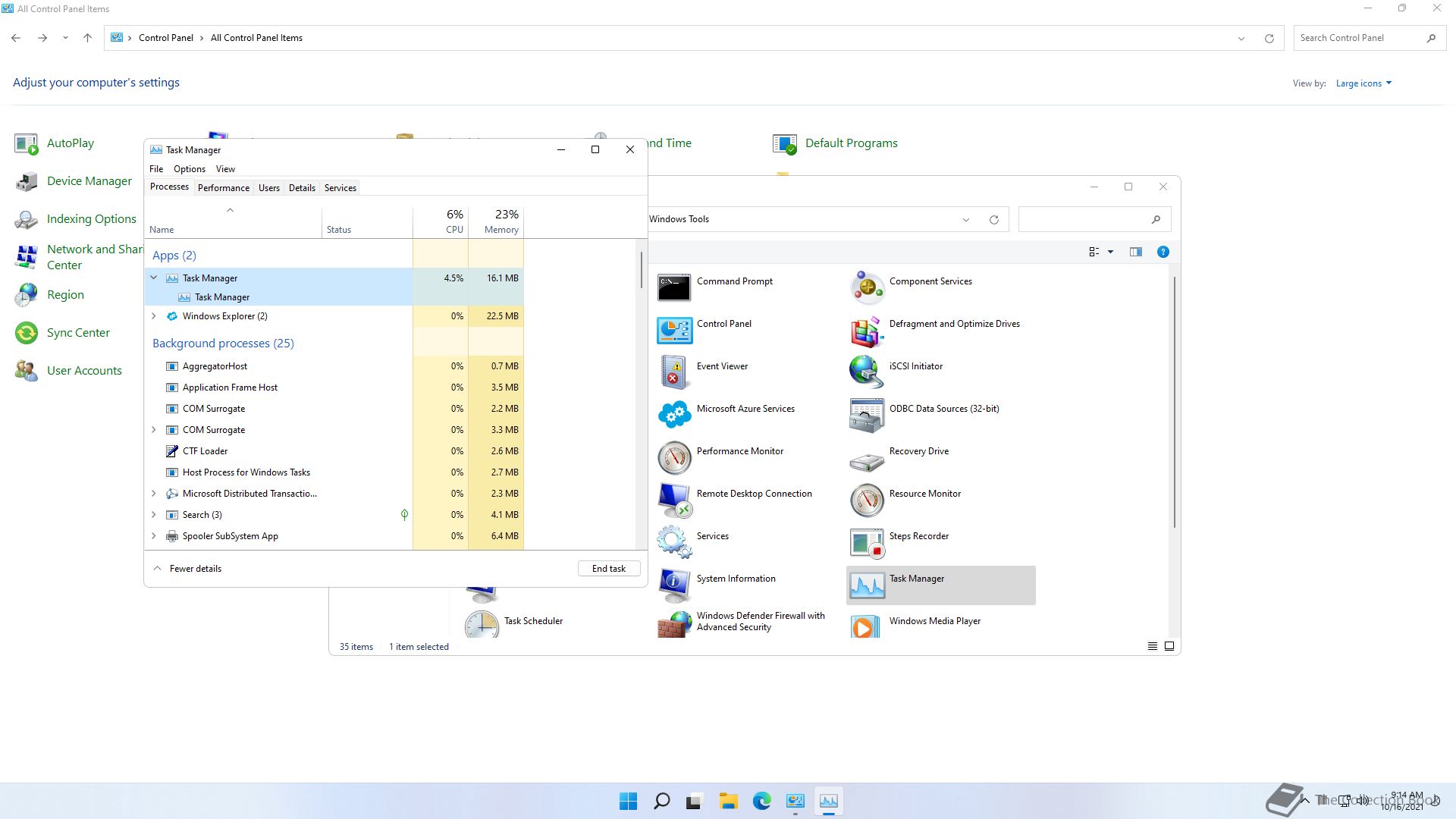Sort processes by the CPU column
This screenshot has width=1456, height=819.
[x=441, y=221]
